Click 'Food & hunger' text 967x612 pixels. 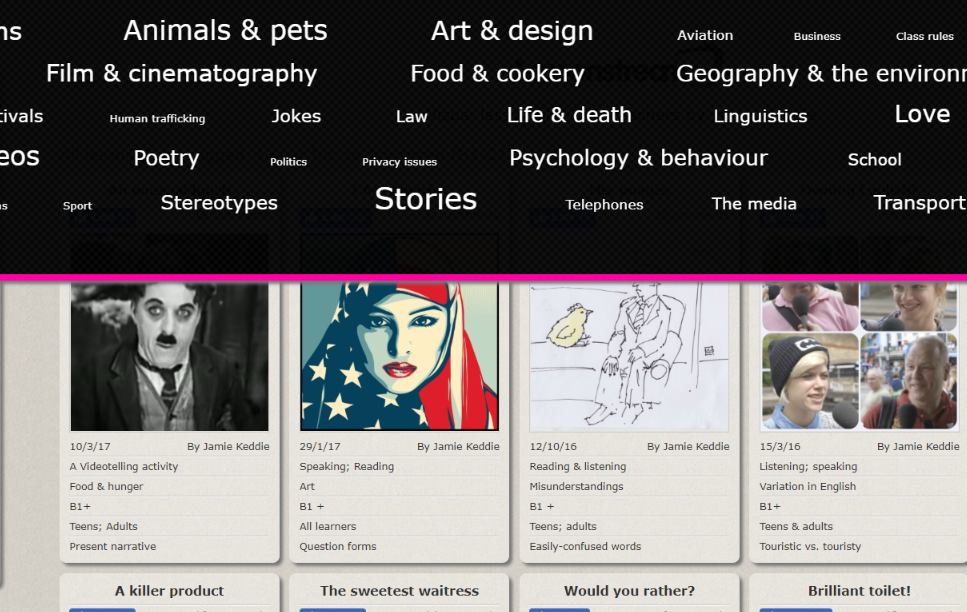106,487
